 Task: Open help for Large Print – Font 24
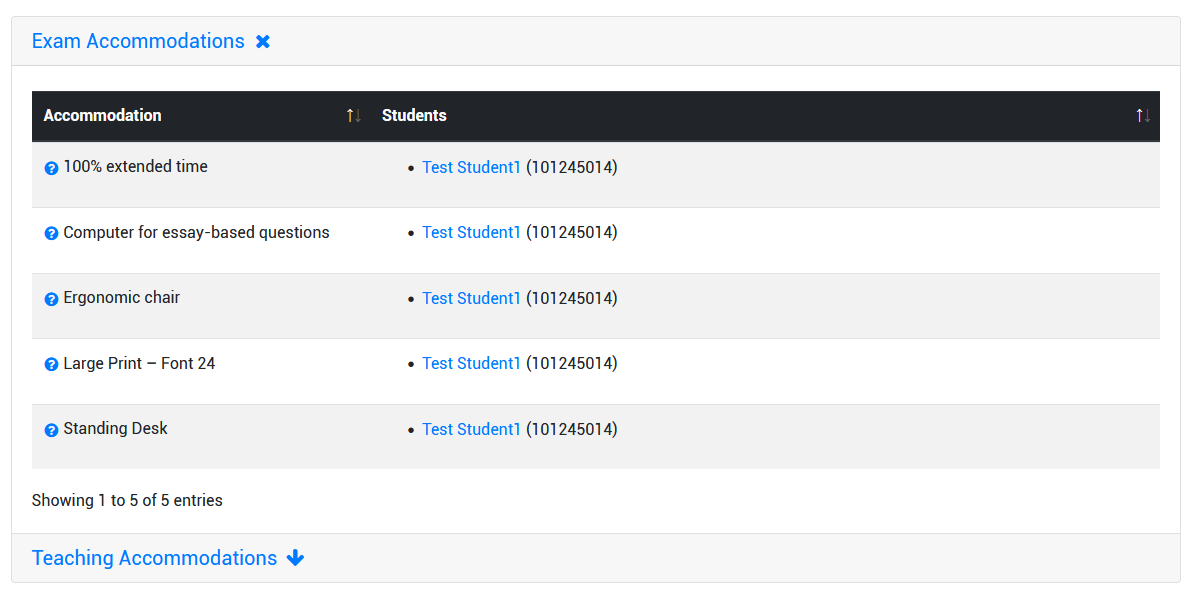[51, 363]
